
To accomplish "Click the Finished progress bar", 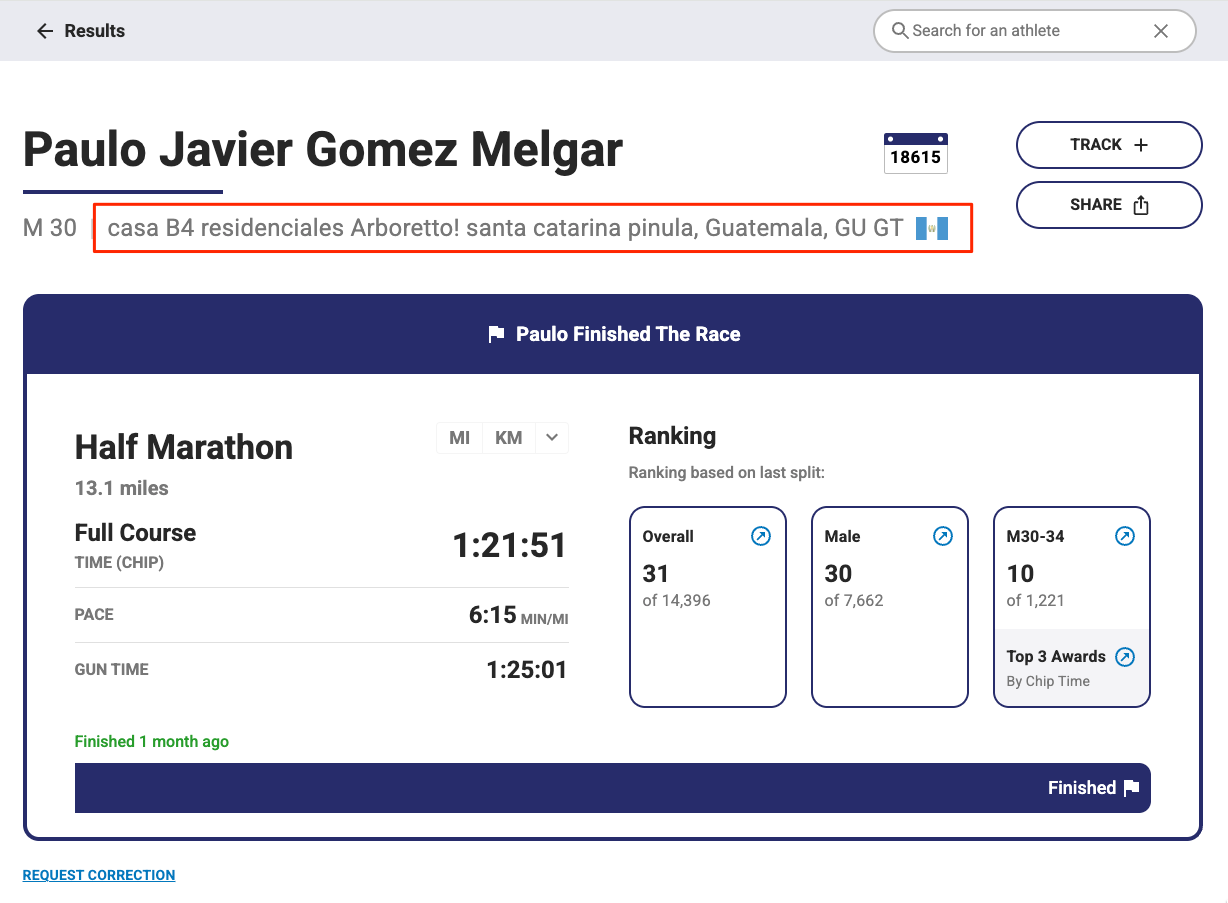I will 612,788.
